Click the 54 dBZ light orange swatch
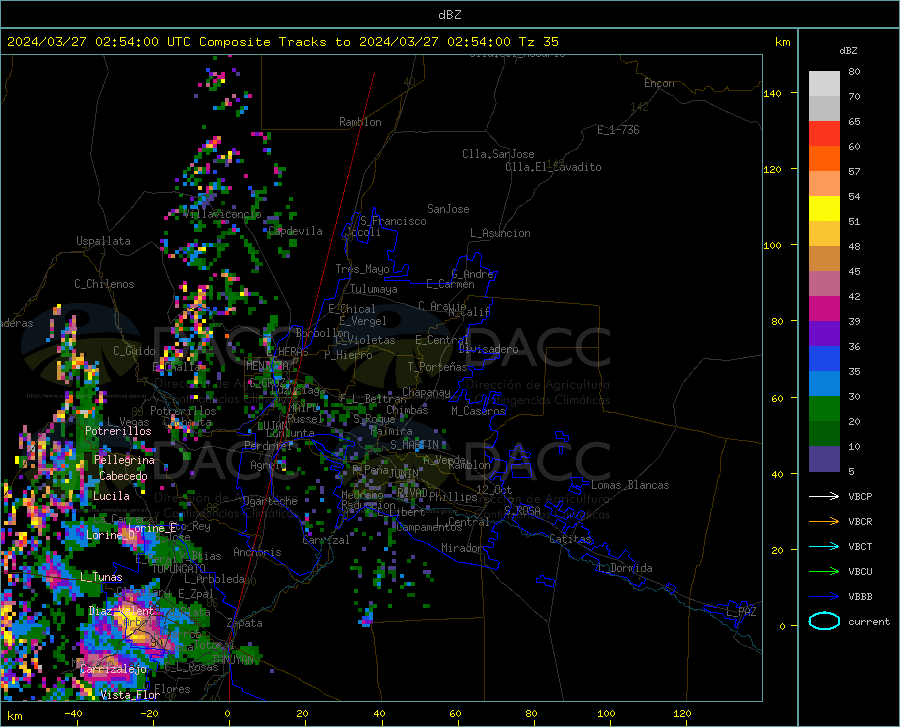This screenshot has width=900, height=727. pos(824,184)
